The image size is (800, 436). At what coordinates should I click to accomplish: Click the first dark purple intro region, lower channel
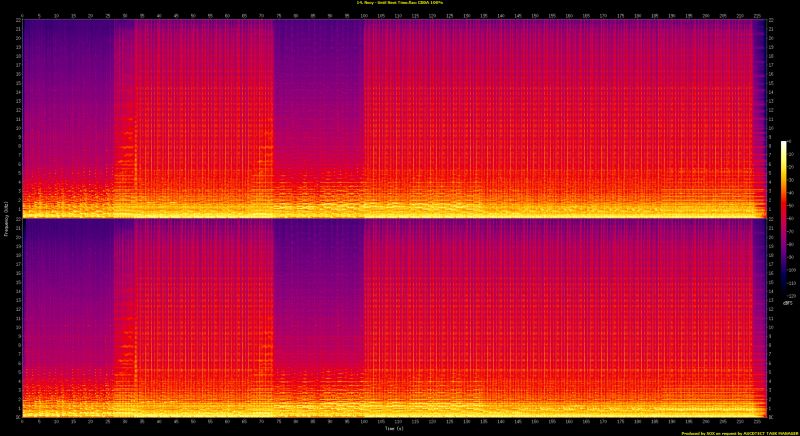point(66,280)
